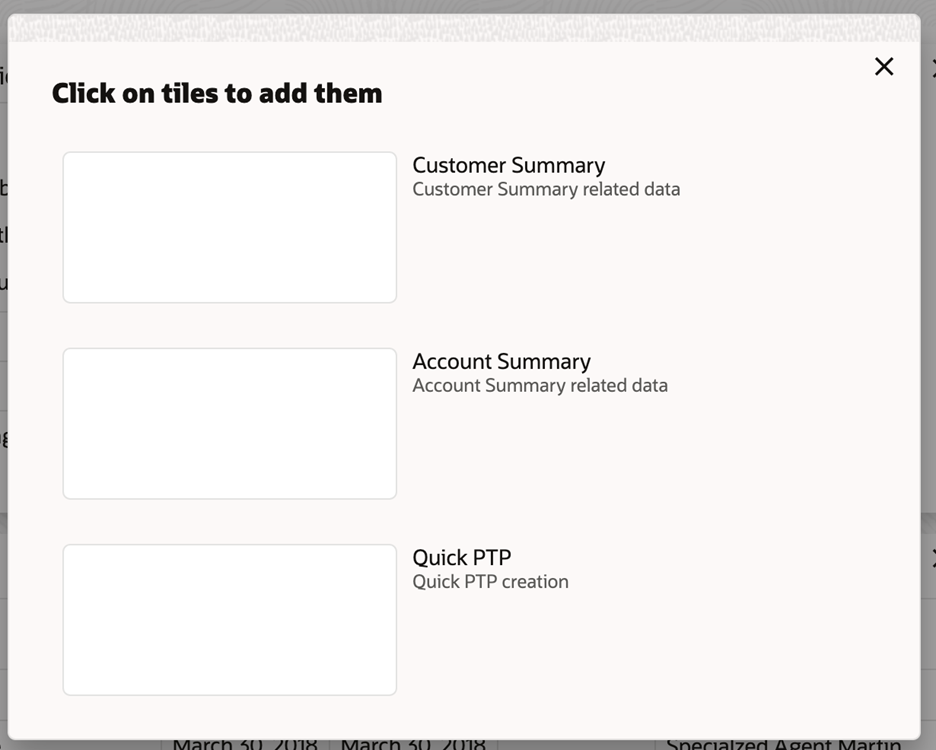Click the textured strip atop the dialog

[464, 28]
